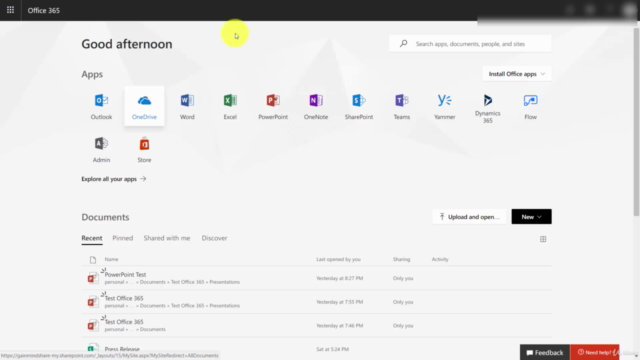Open Test Office 365 opened at 7:55 PM

click(x=124, y=298)
